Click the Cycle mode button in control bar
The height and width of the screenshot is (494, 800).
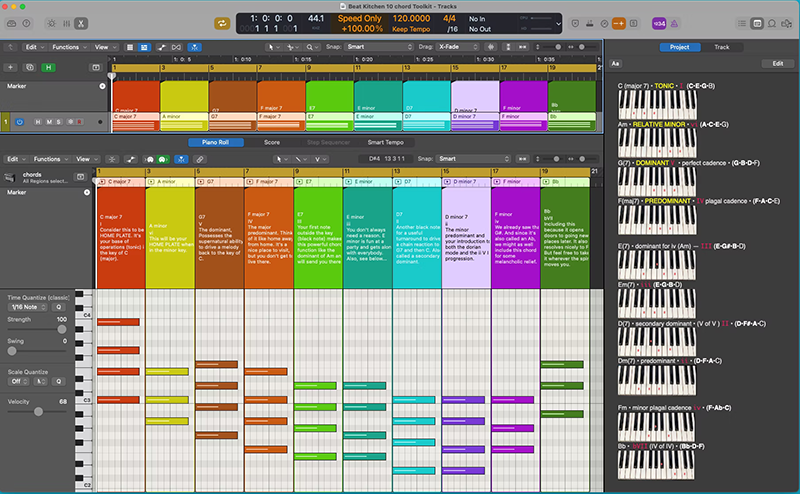click(222, 23)
